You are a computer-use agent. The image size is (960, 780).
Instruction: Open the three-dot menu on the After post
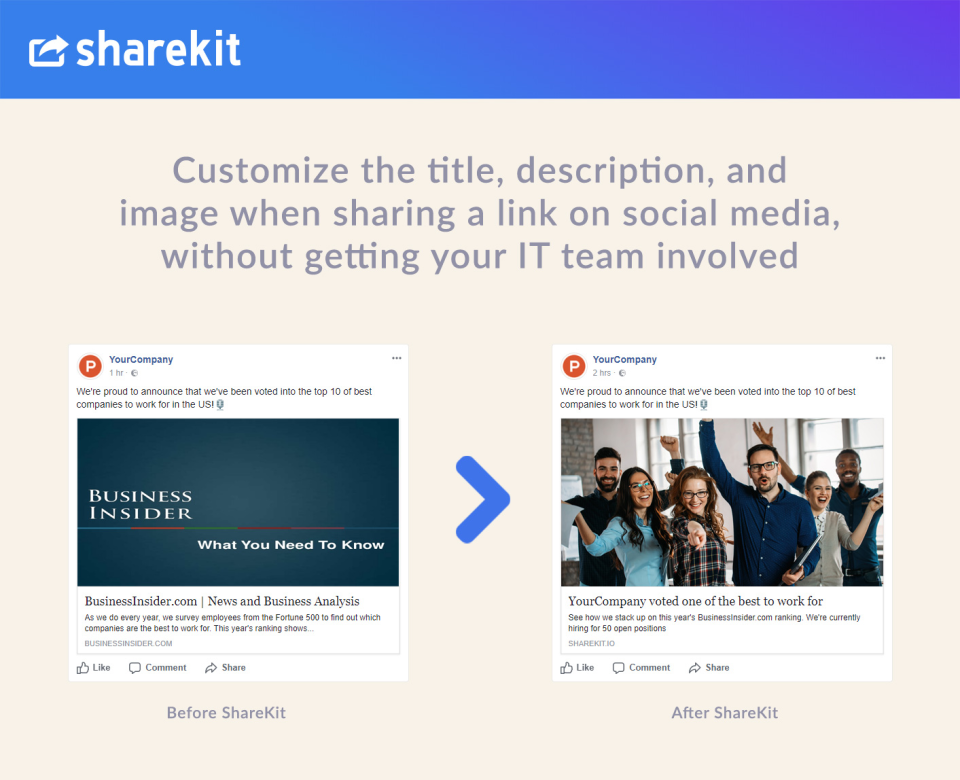tap(880, 358)
